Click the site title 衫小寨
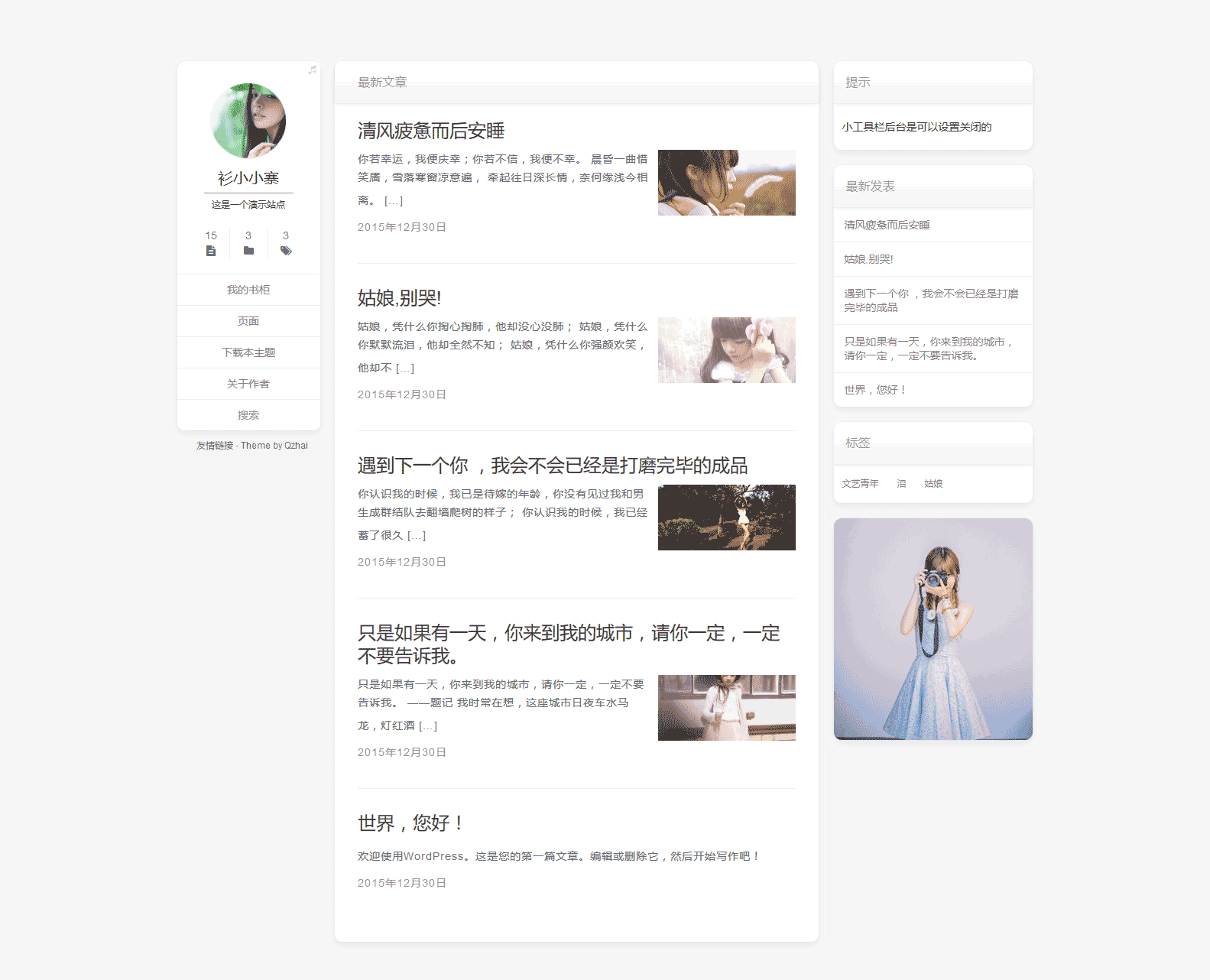The width and height of the screenshot is (1210, 980). [248, 178]
